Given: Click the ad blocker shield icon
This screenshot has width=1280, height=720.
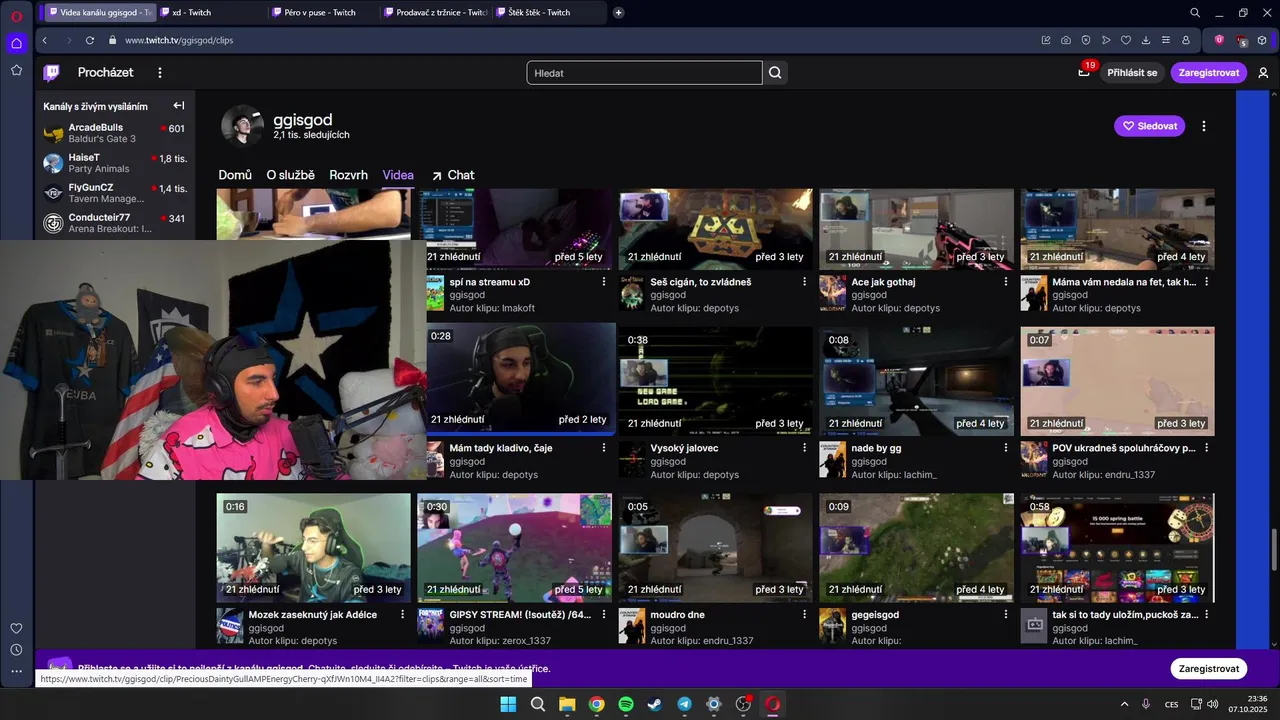Looking at the screenshot, I should pos(1086,40).
